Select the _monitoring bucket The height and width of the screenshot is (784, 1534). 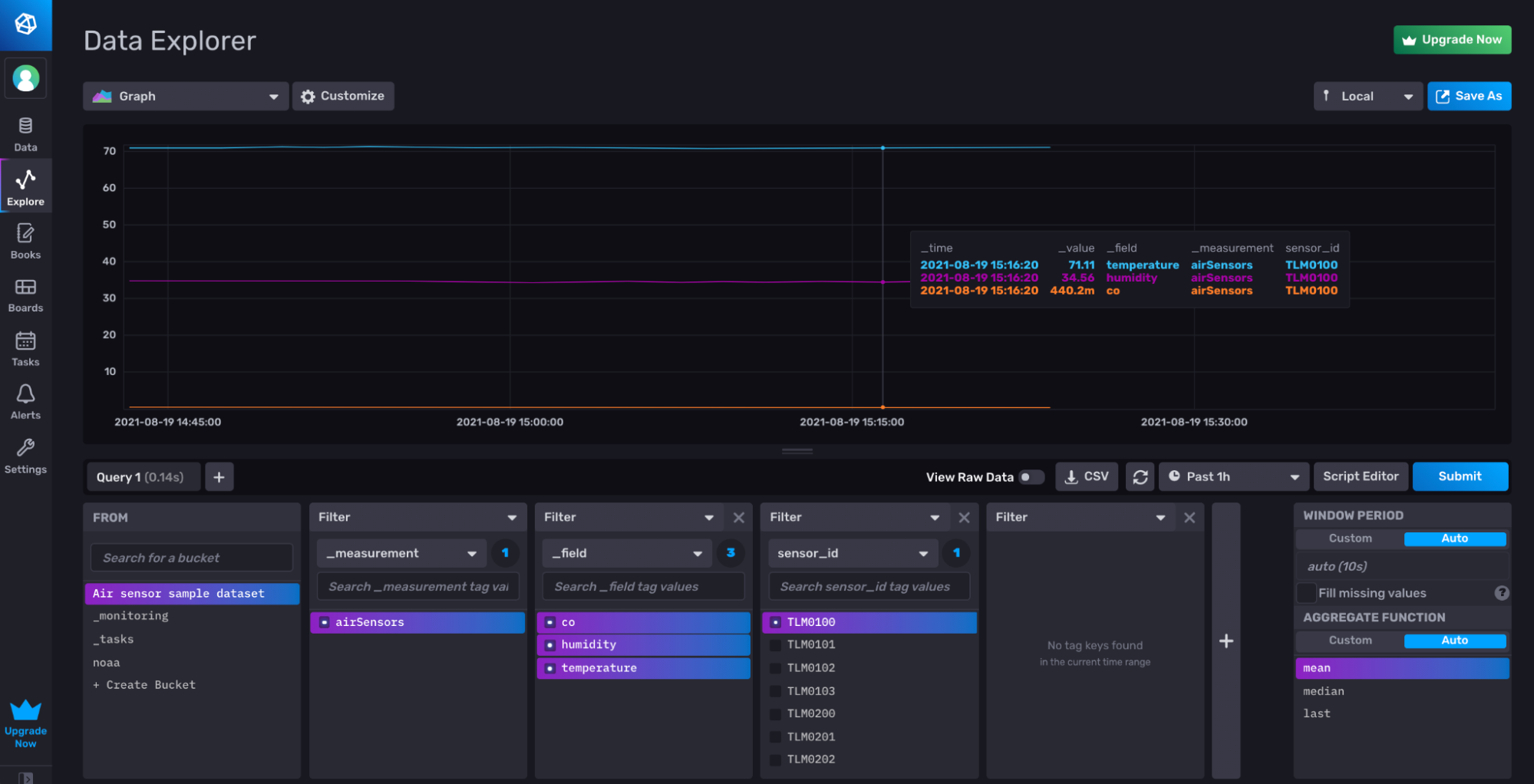[192, 616]
